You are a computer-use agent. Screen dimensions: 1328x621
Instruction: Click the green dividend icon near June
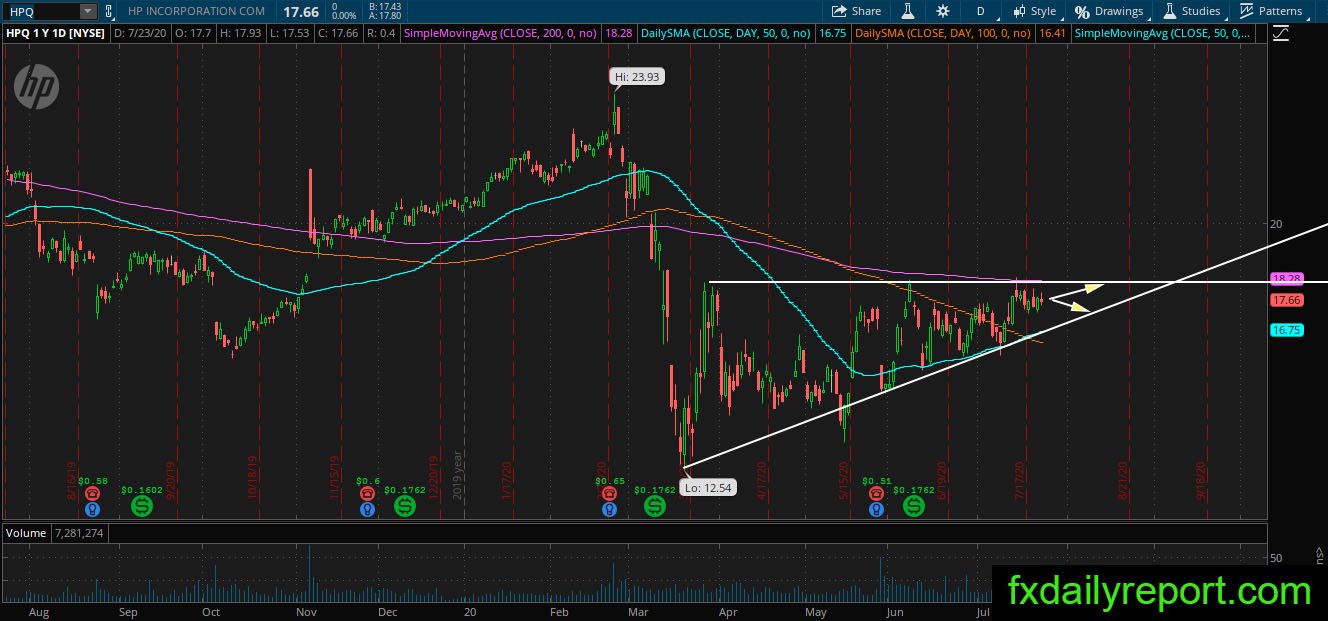pyautogui.click(x=914, y=507)
